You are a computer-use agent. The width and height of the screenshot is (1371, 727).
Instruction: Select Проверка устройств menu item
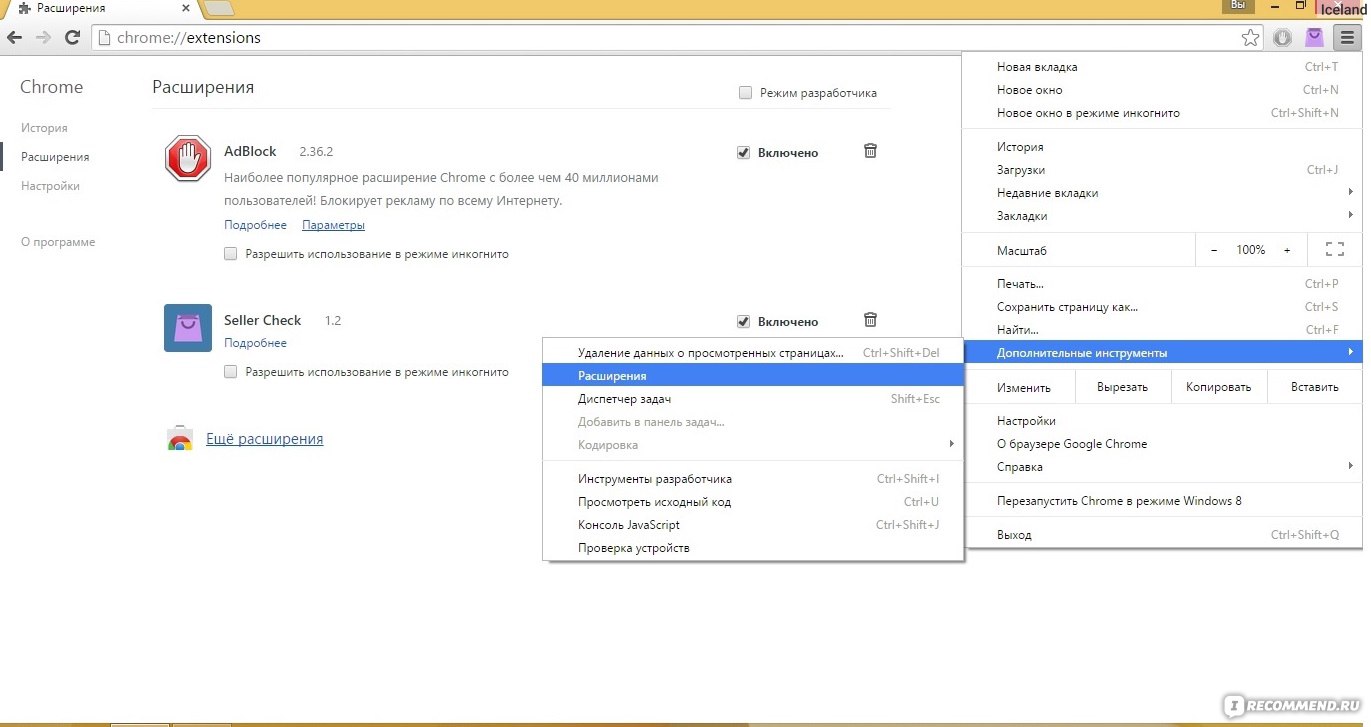pyautogui.click(x=753, y=548)
